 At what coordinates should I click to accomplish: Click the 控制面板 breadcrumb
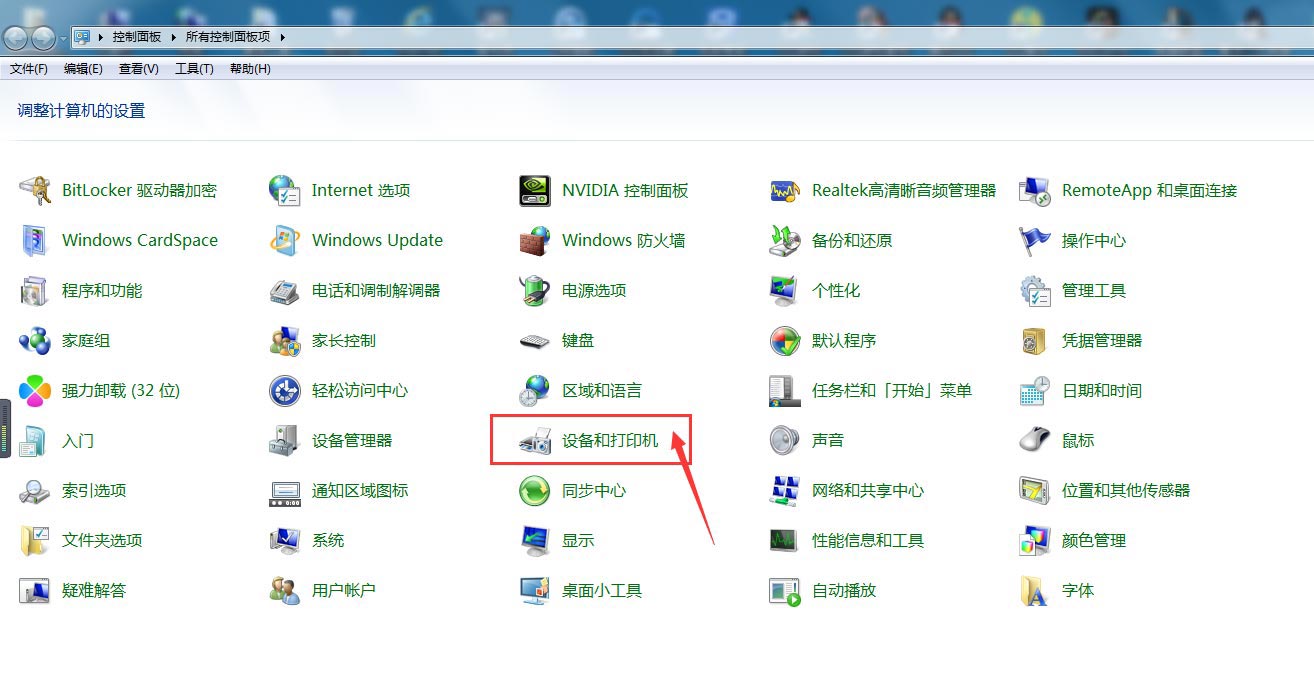[x=137, y=37]
